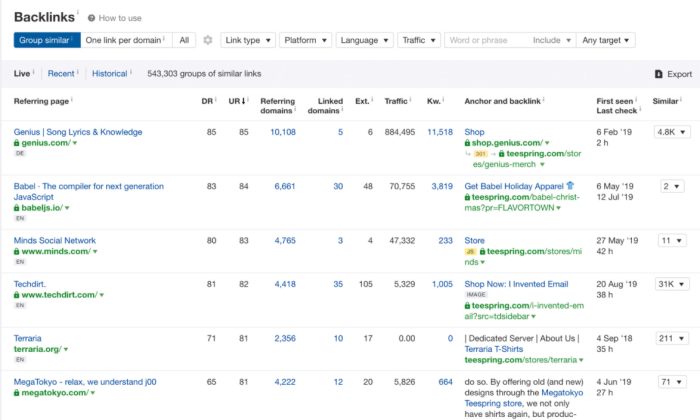700x420 pixels.
Task: Click the info icon next to Backlinks title
Action: point(77,12)
